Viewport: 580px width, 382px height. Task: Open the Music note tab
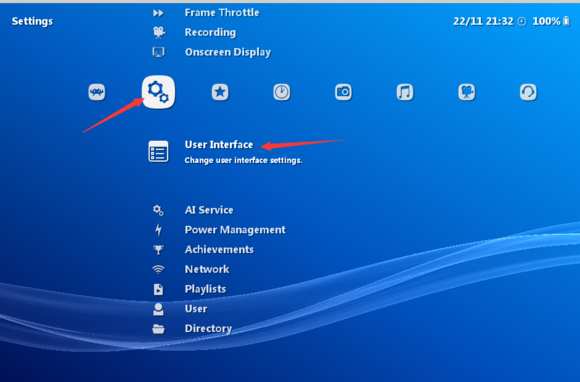[405, 92]
